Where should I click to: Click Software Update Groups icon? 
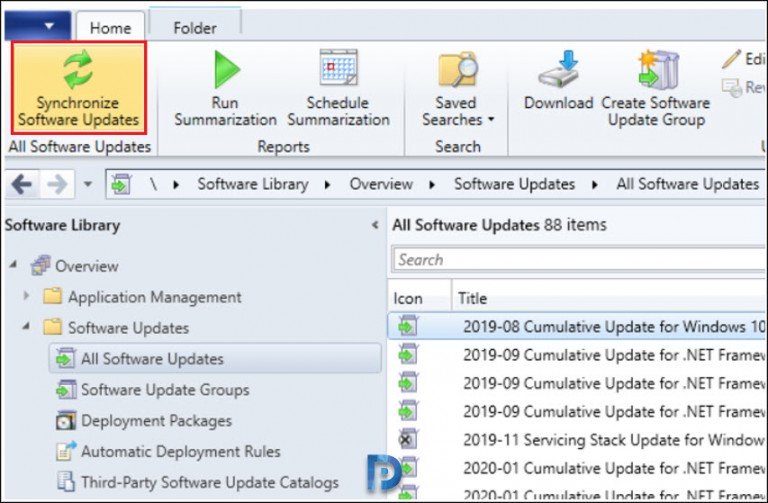66,389
